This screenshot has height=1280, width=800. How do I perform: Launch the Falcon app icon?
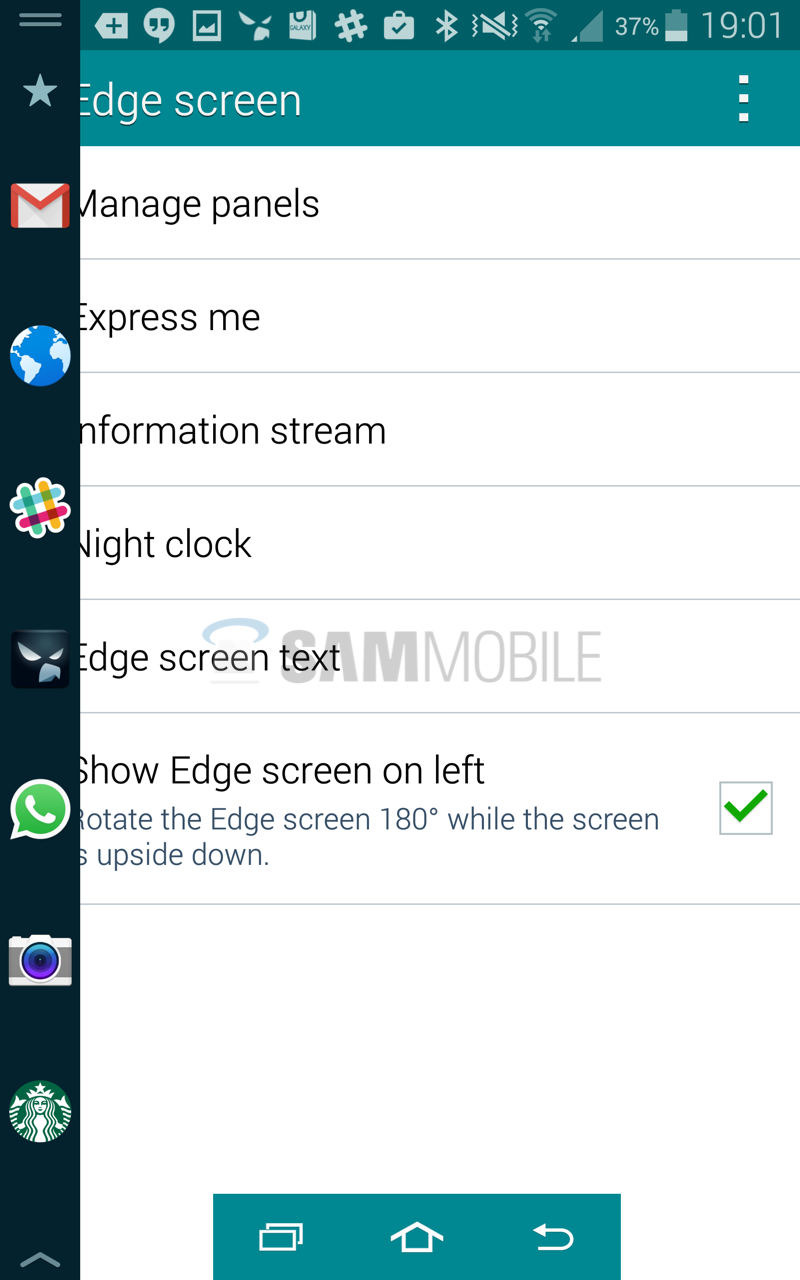(x=40, y=659)
